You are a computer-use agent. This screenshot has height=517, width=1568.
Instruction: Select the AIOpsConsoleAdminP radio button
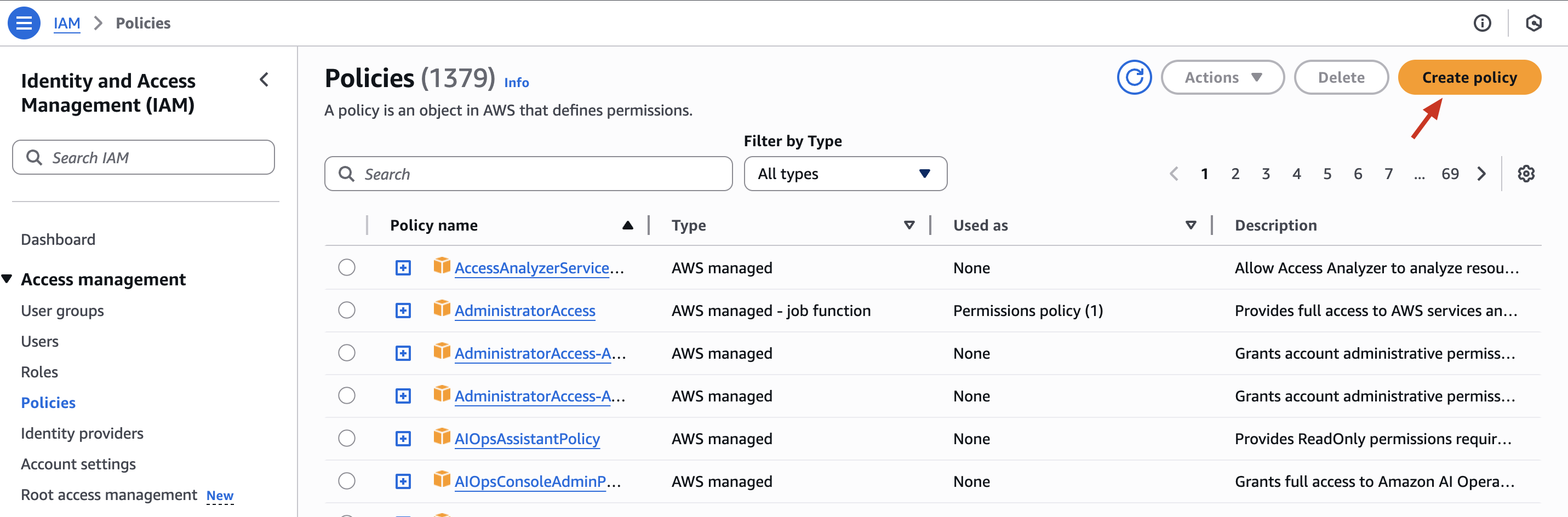pyautogui.click(x=346, y=481)
